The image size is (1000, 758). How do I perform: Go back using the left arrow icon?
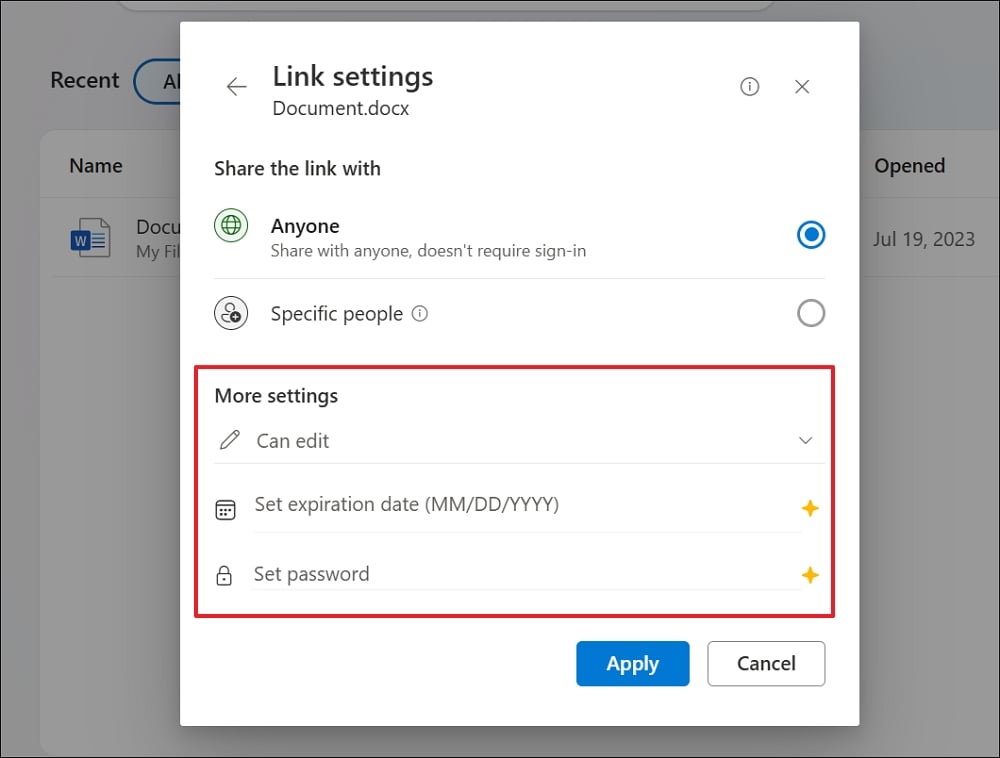coord(236,86)
